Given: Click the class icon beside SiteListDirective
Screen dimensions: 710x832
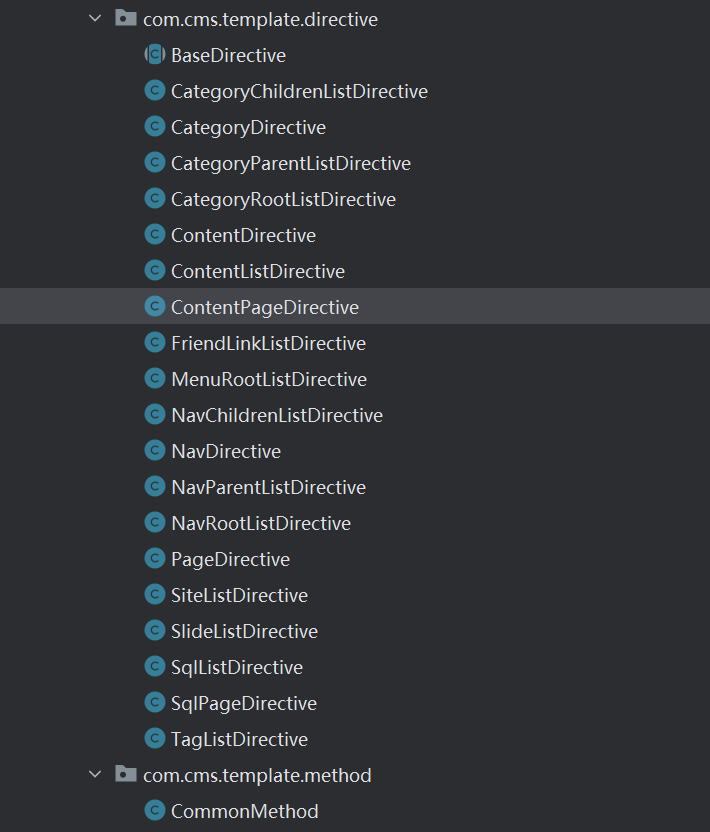Looking at the screenshot, I should tap(155, 594).
